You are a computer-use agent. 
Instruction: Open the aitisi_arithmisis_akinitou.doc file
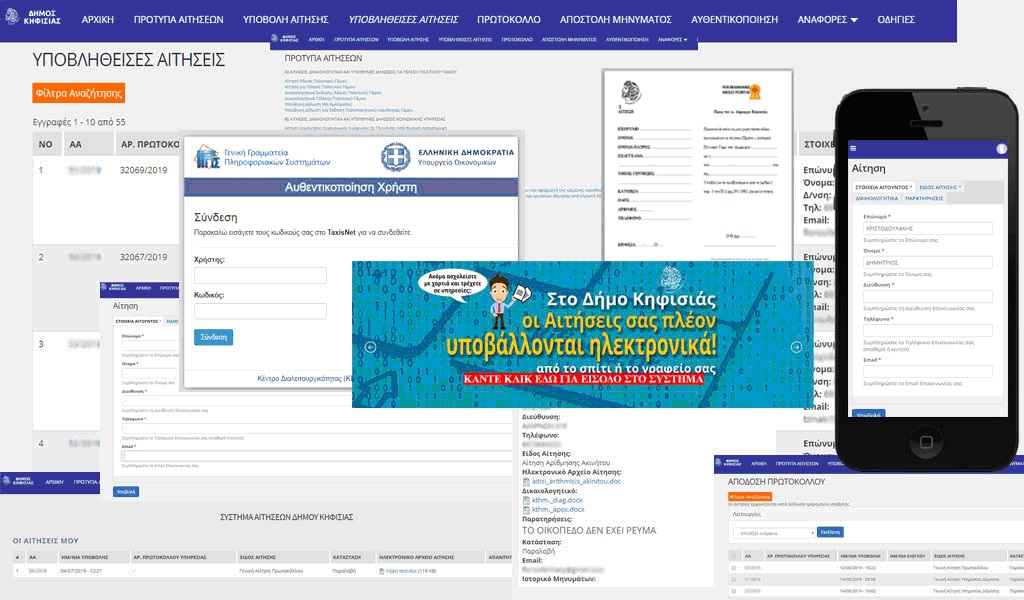[575, 480]
